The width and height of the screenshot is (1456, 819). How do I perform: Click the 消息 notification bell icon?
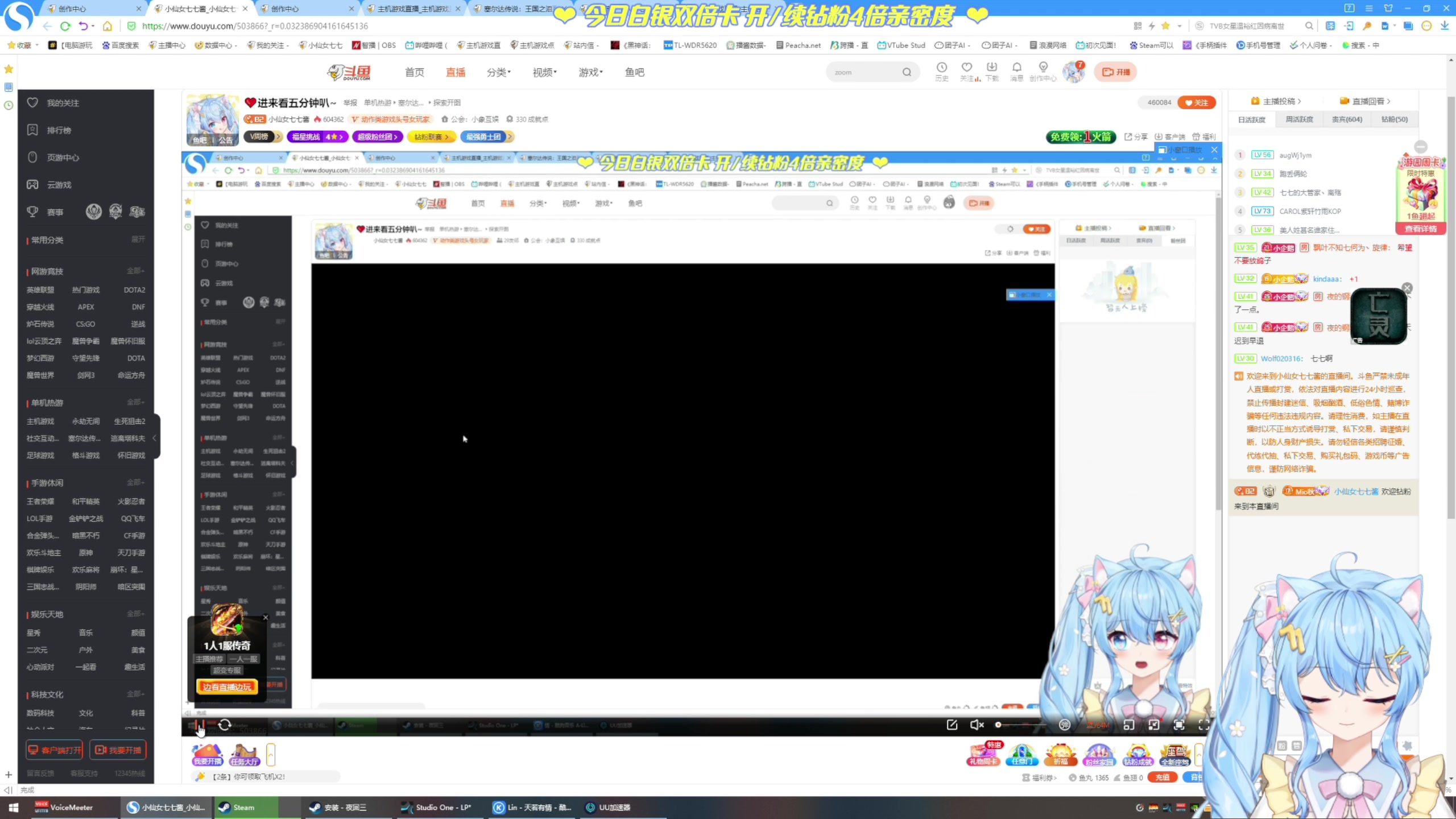[1016, 68]
